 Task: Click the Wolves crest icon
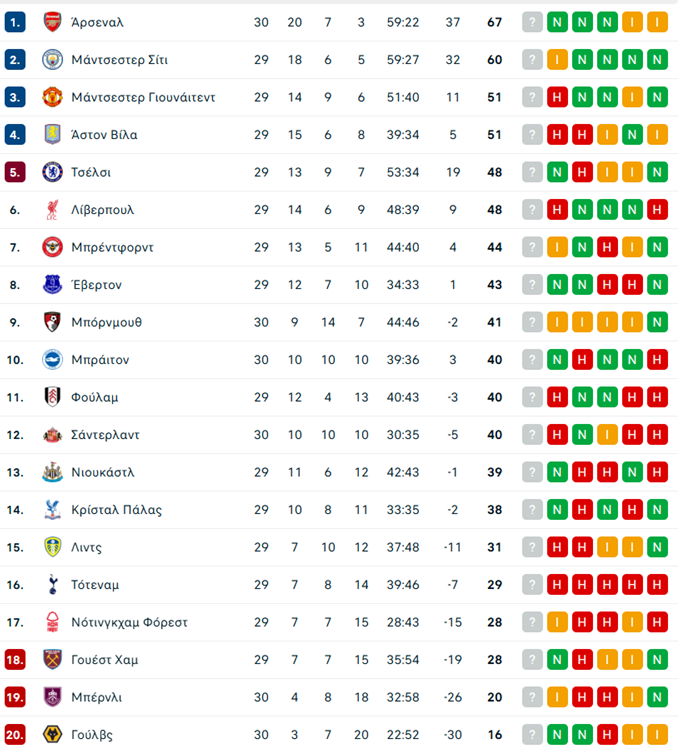[x=52, y=735]
